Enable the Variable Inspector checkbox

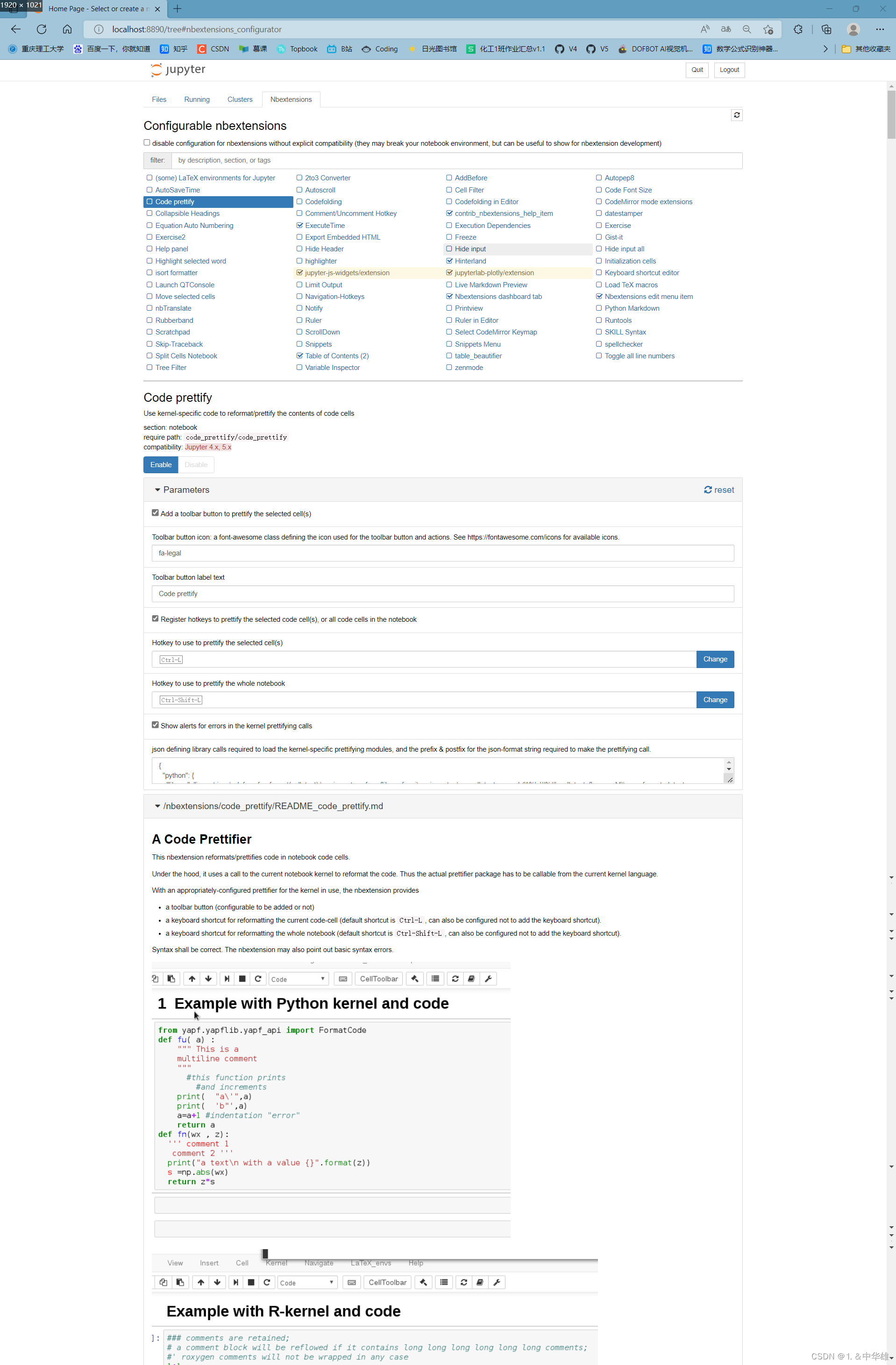point(299,368)
